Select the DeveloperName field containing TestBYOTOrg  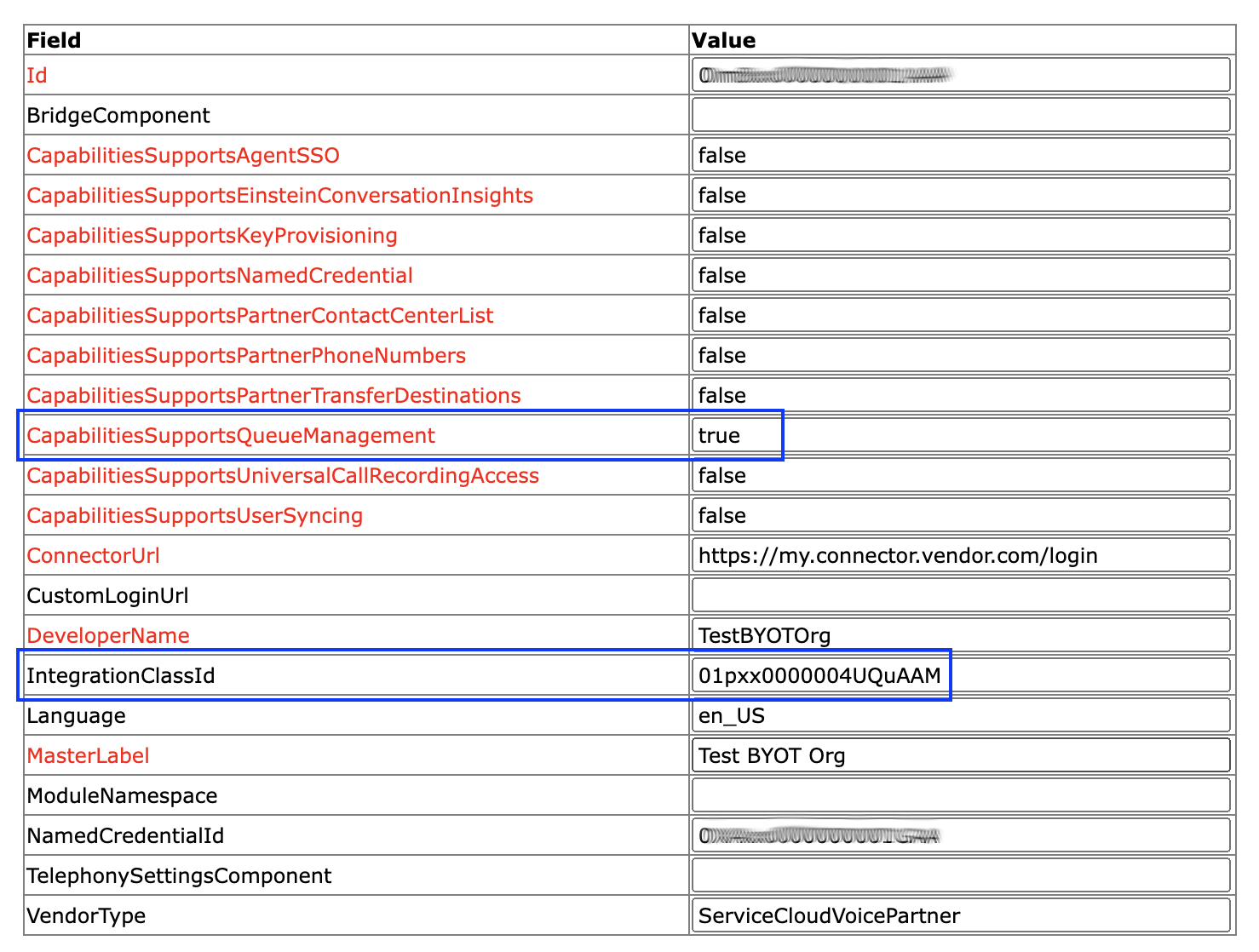(x=960, y=635)
